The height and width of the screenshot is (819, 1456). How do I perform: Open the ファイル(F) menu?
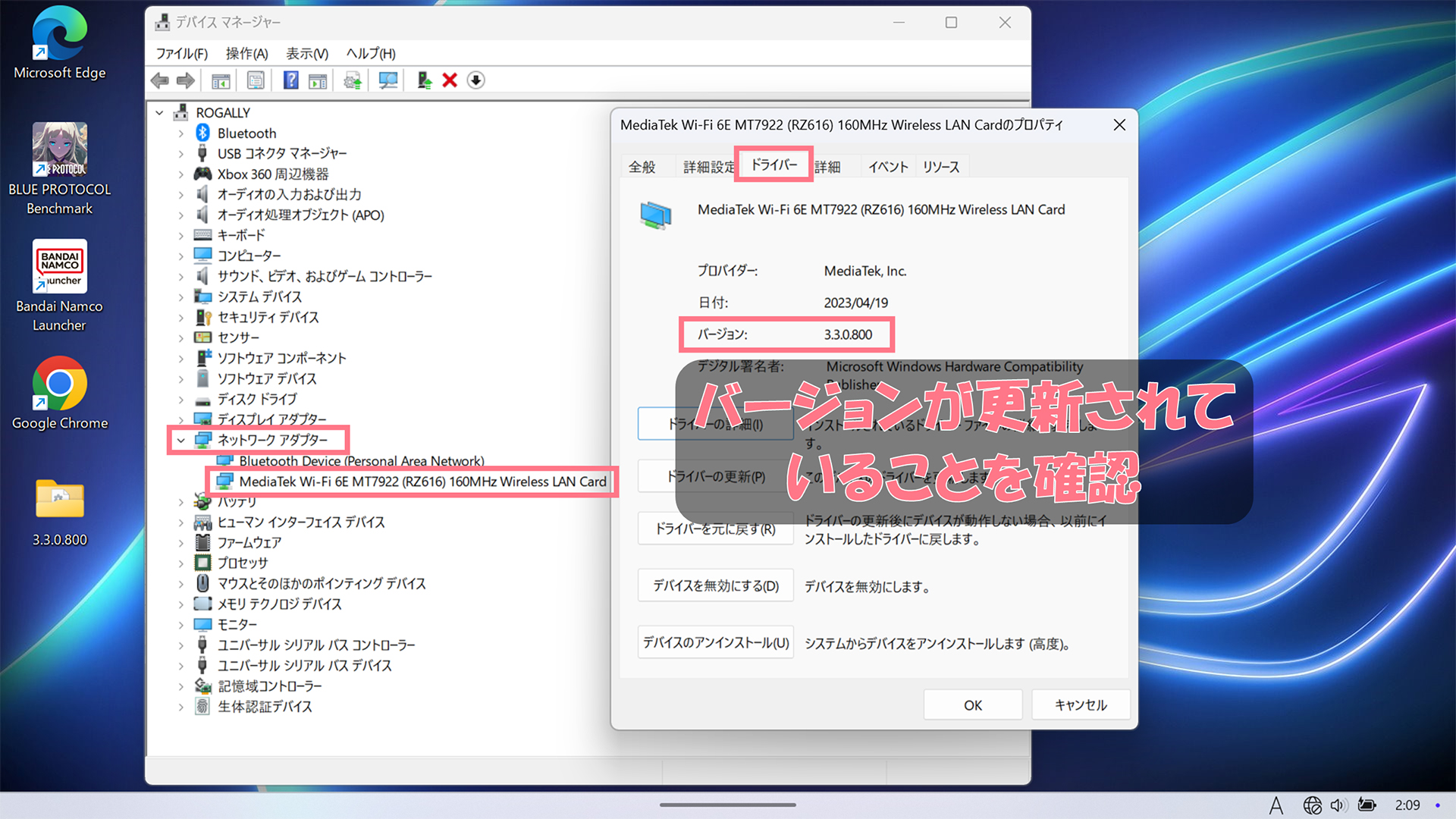point(182,54)
